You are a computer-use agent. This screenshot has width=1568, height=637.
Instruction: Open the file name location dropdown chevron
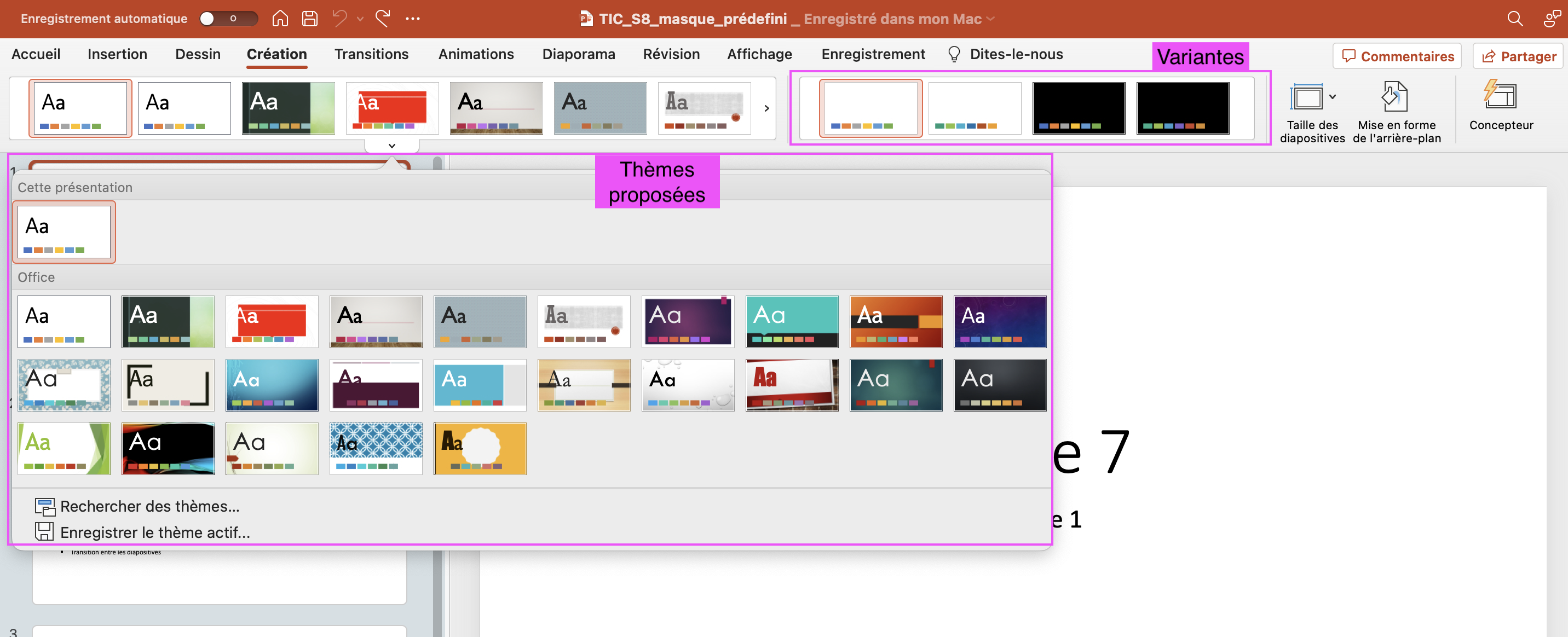(x=990, y=19)
